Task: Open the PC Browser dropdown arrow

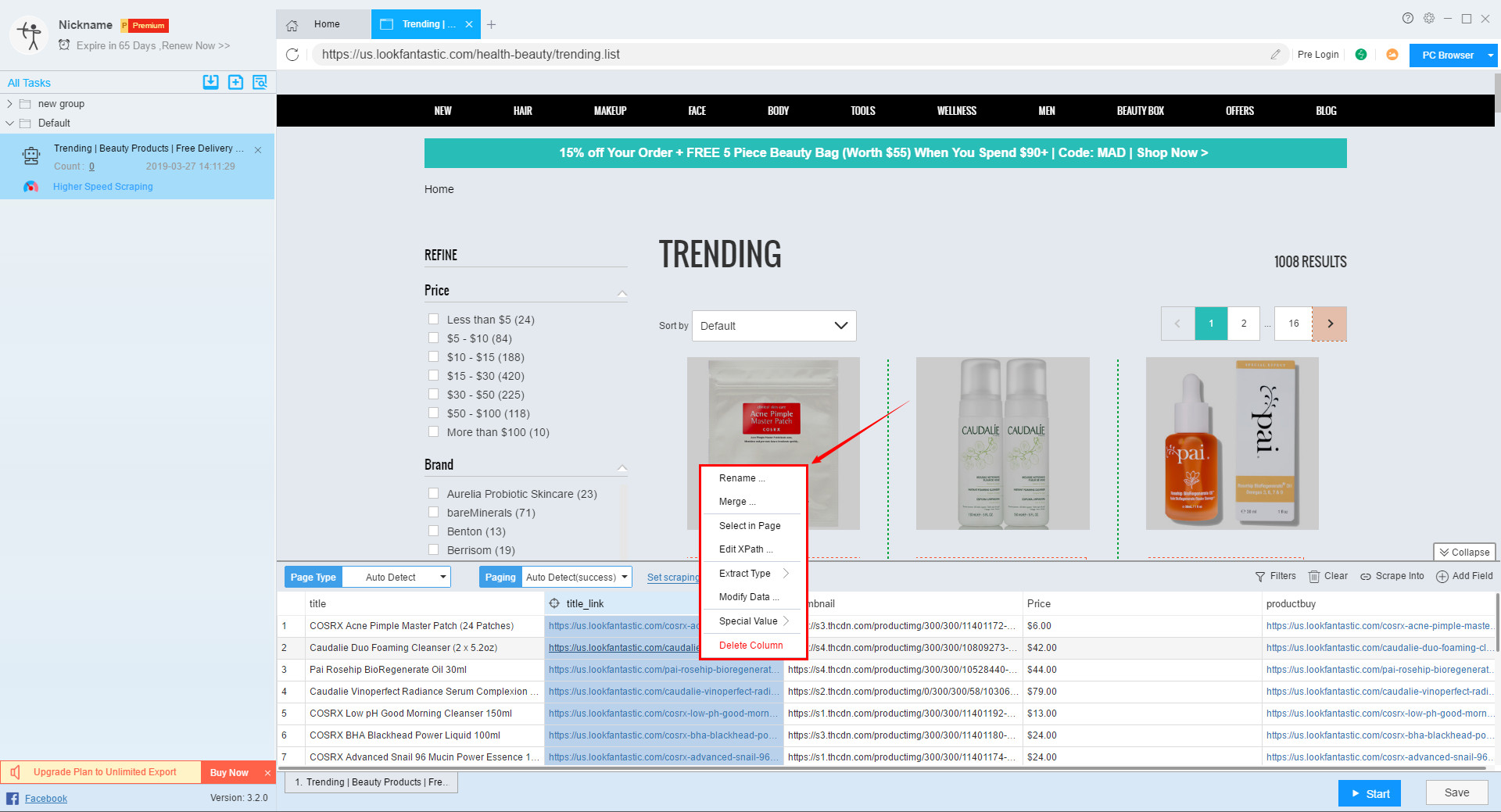Action: 1491,55
